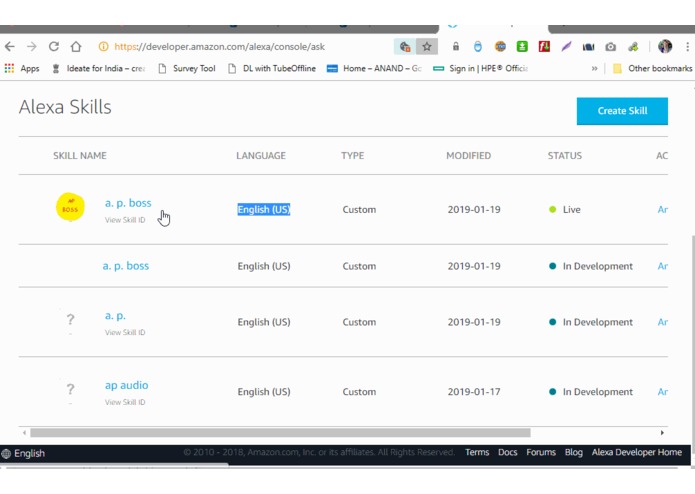695x494 pixels.
Task: Click the 2019-01-17 modified date
Action: pyautogui.click(x=474, y=392)
